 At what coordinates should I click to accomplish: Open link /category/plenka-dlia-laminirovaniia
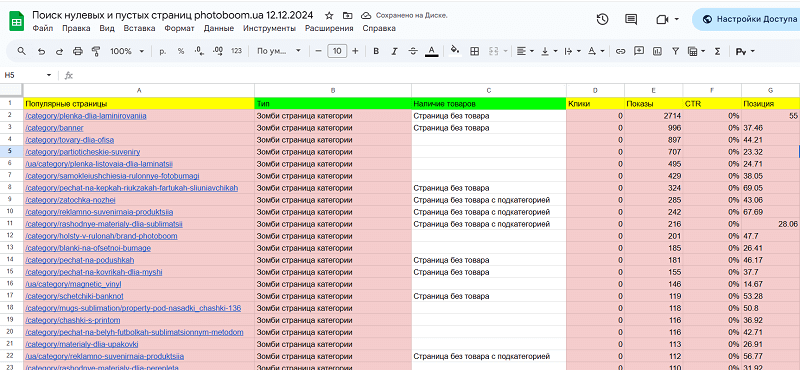pos(86,116)
